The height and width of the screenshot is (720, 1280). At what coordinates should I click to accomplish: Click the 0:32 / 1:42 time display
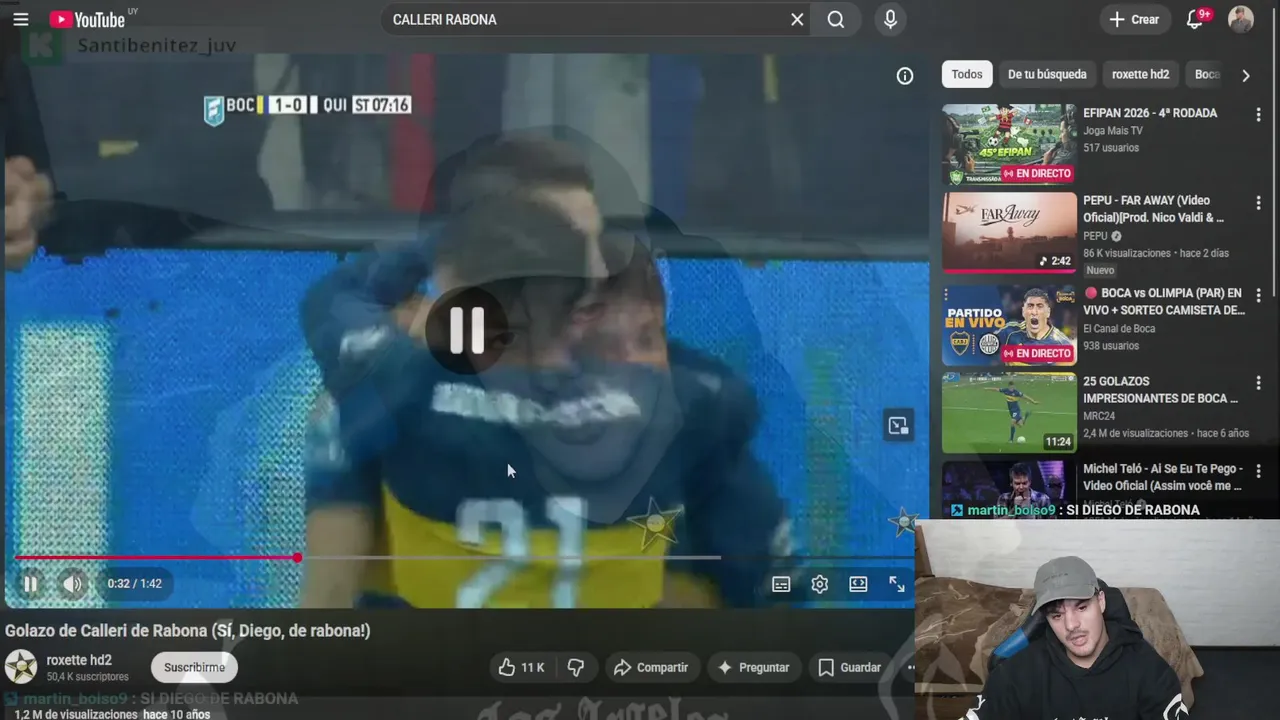pos(134,584)
